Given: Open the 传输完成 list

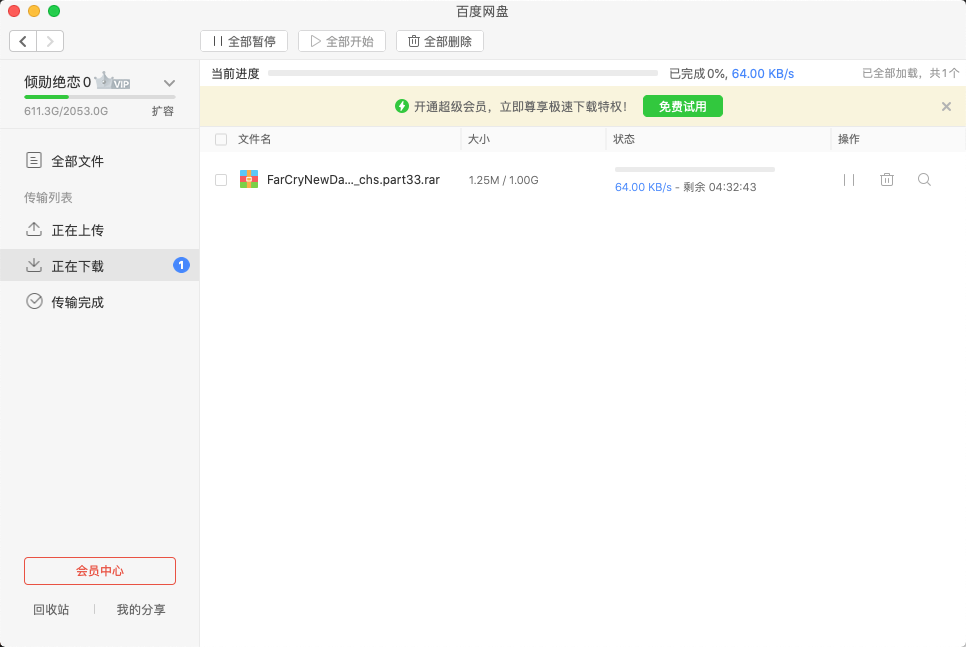Looking at the screenshot, I should (99, 302).
